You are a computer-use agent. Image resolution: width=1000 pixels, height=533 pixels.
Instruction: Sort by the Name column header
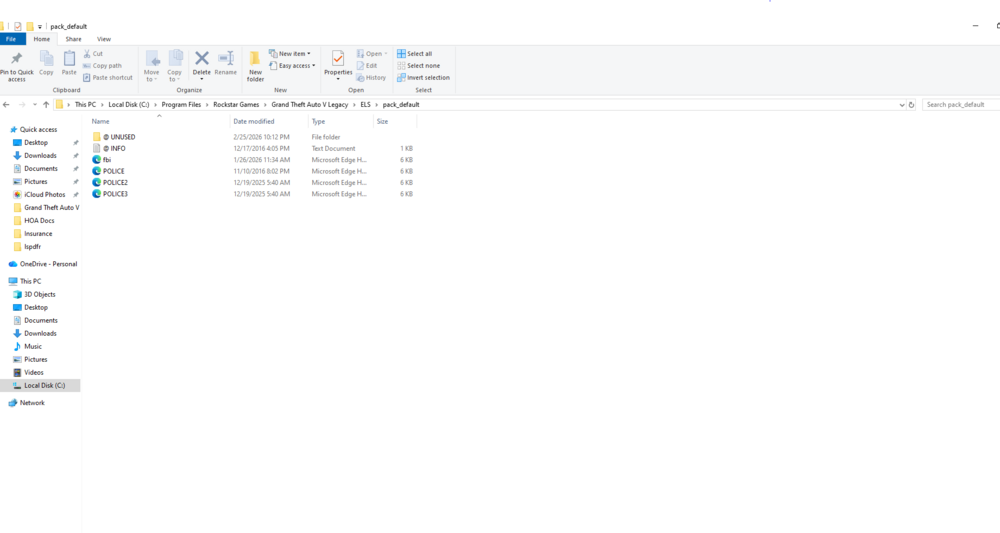pos(100,121)
